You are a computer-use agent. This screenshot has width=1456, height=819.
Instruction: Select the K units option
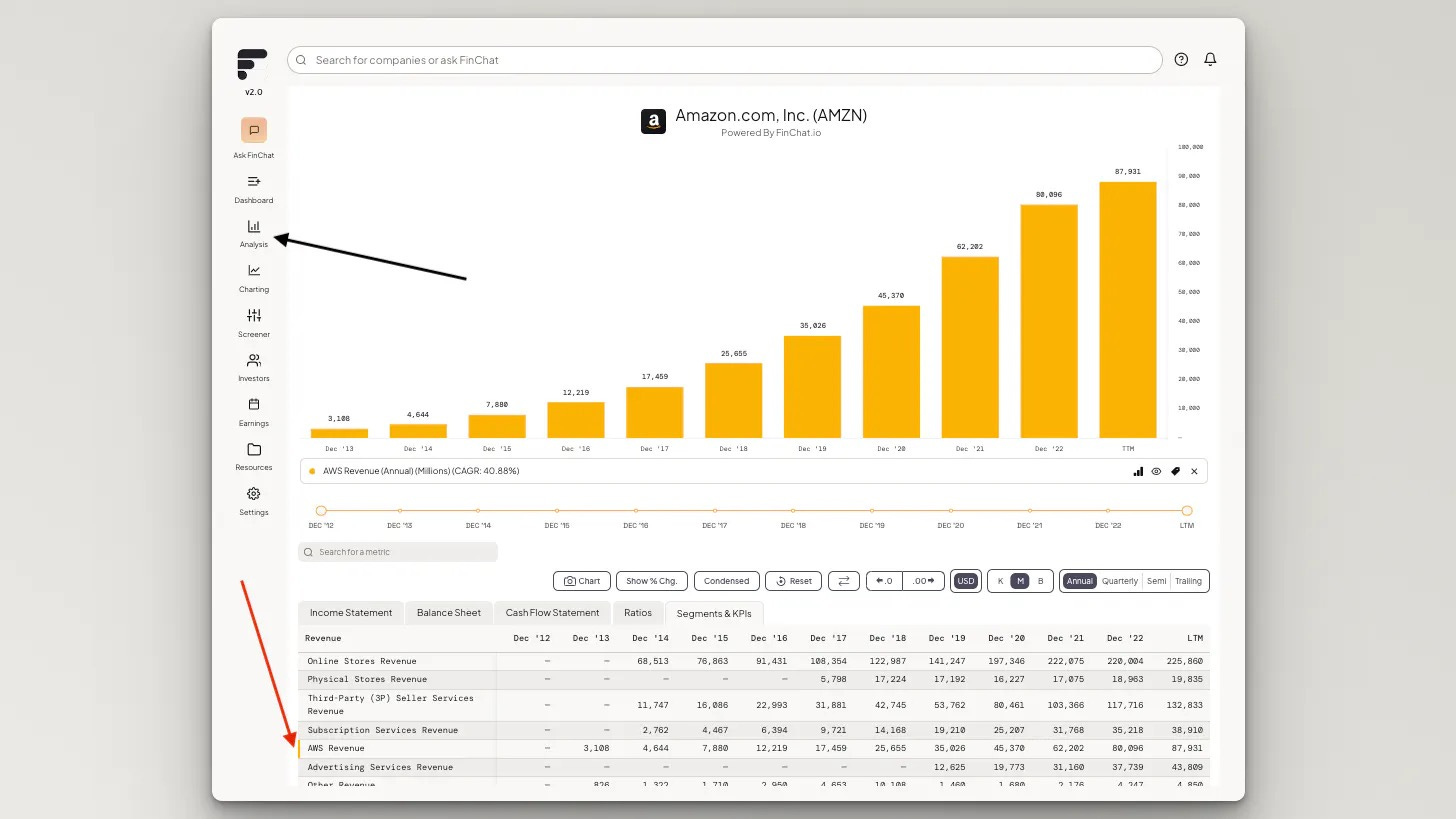click(1001, 581)
